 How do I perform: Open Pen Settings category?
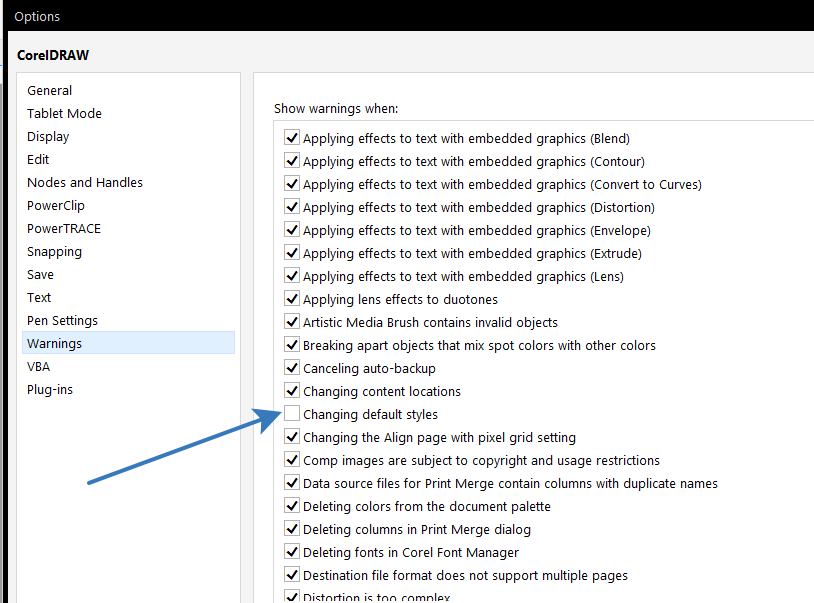[62, 320]
